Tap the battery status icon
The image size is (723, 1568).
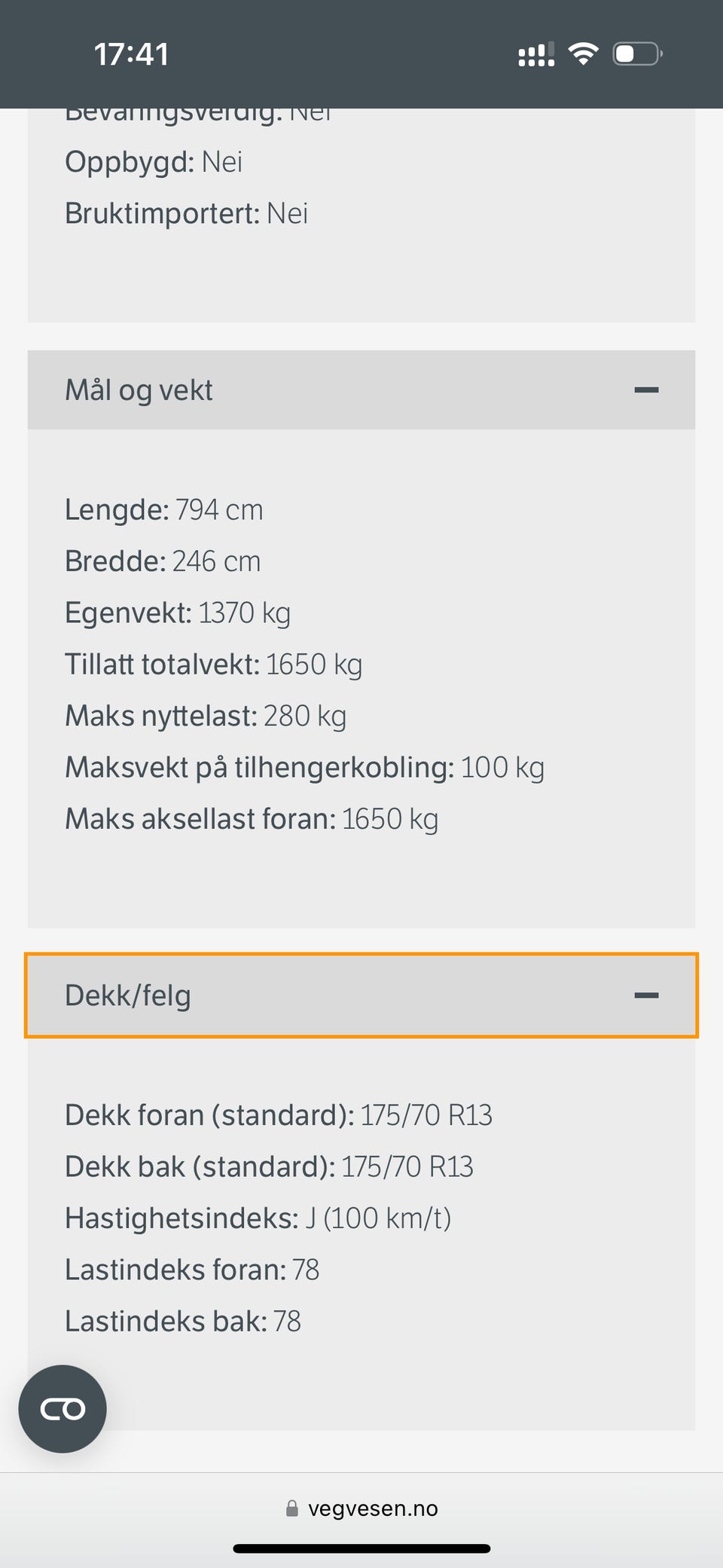pyautogui.click(x=636, y=54)
